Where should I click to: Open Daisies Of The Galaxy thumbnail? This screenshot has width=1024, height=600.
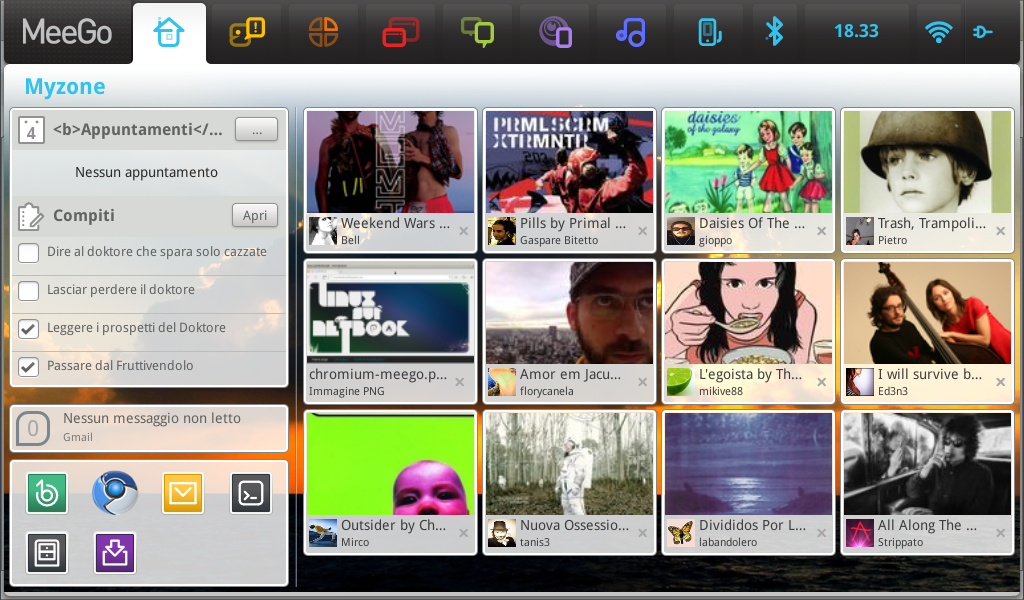748,161
